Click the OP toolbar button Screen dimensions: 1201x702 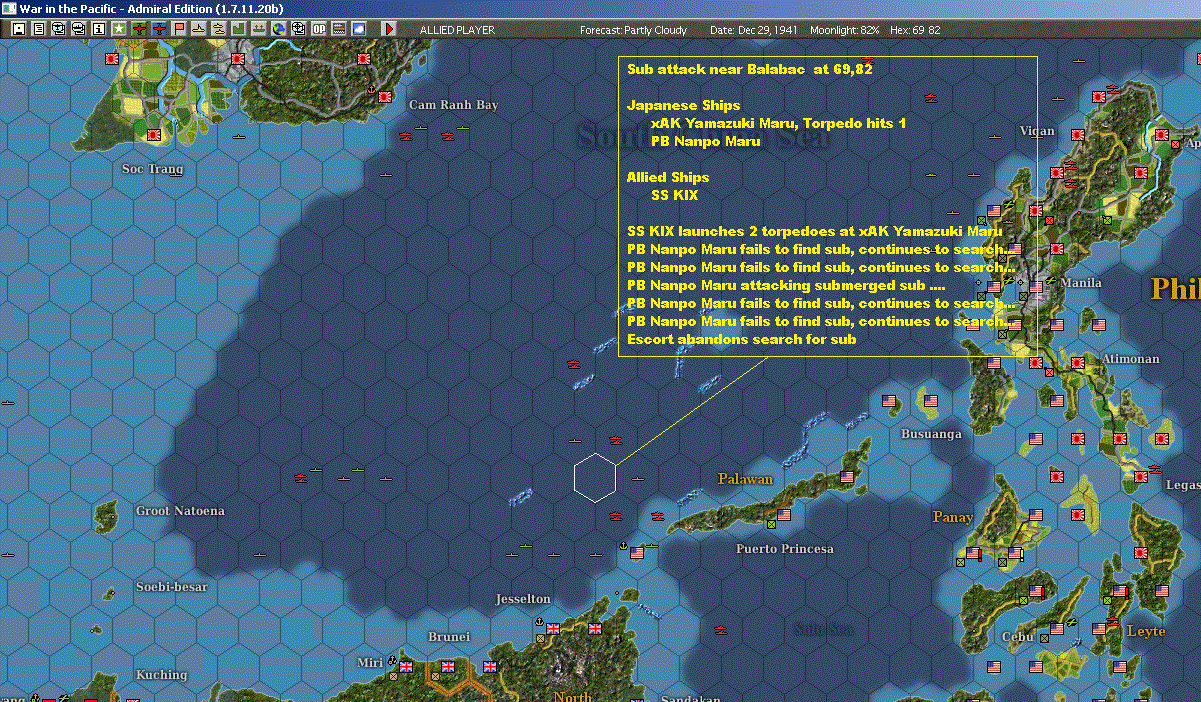319,29
